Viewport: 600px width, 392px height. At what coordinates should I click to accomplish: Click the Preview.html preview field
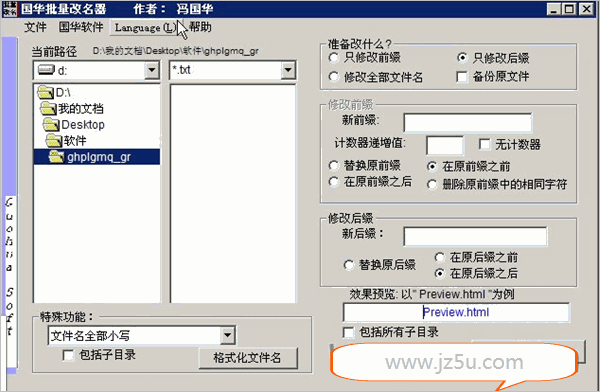[x=456, y=312]
